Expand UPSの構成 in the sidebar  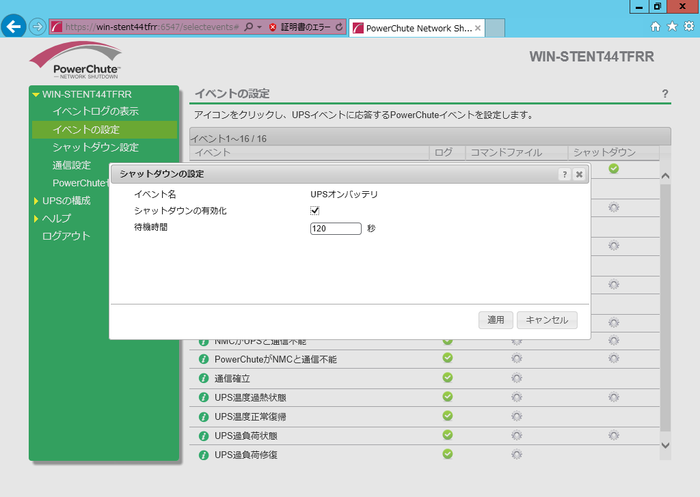pyautogui.click(x=36, y=201)
